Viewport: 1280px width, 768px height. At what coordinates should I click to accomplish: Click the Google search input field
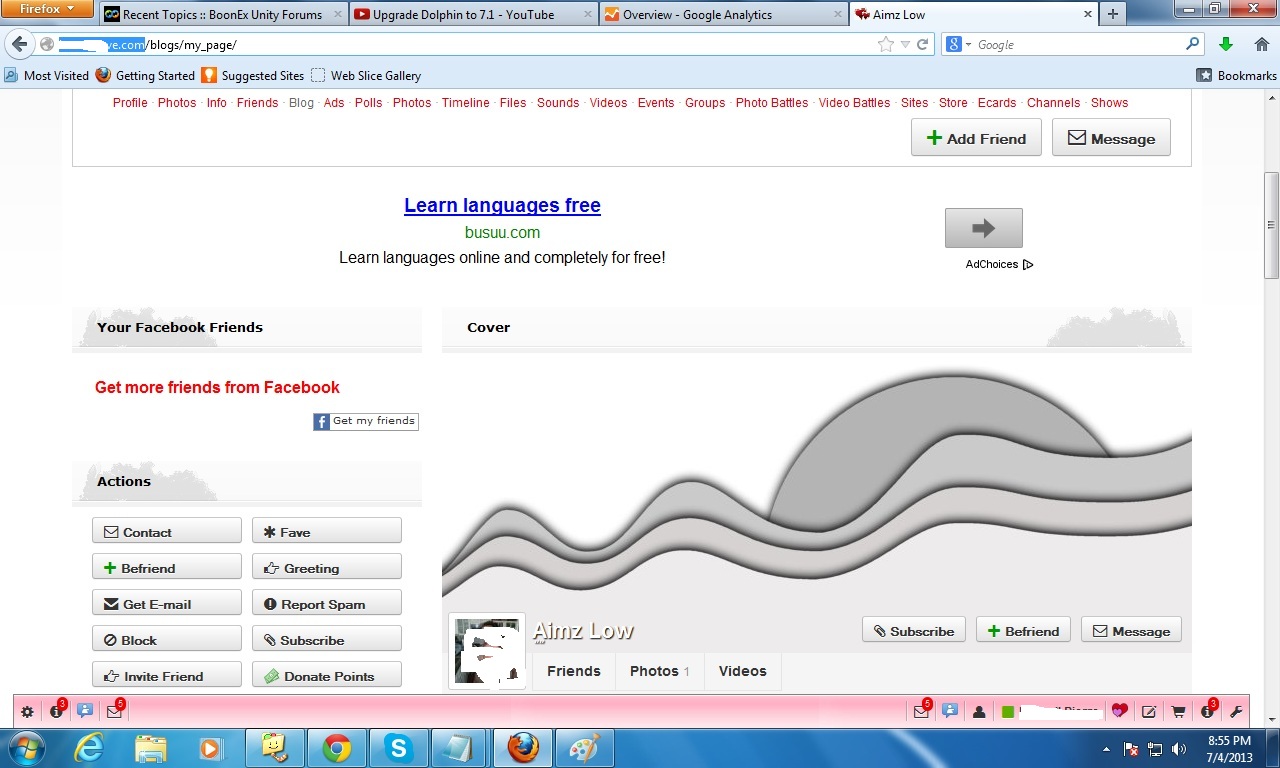point(1078,44)
